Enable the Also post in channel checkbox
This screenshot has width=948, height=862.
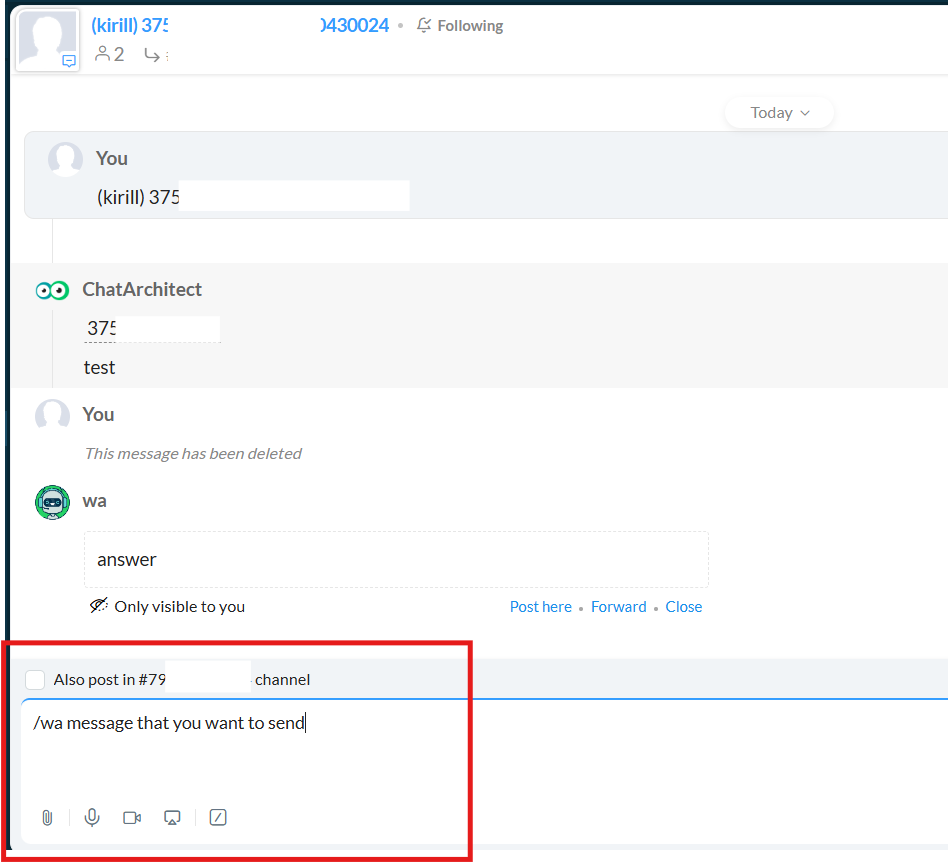35,680
